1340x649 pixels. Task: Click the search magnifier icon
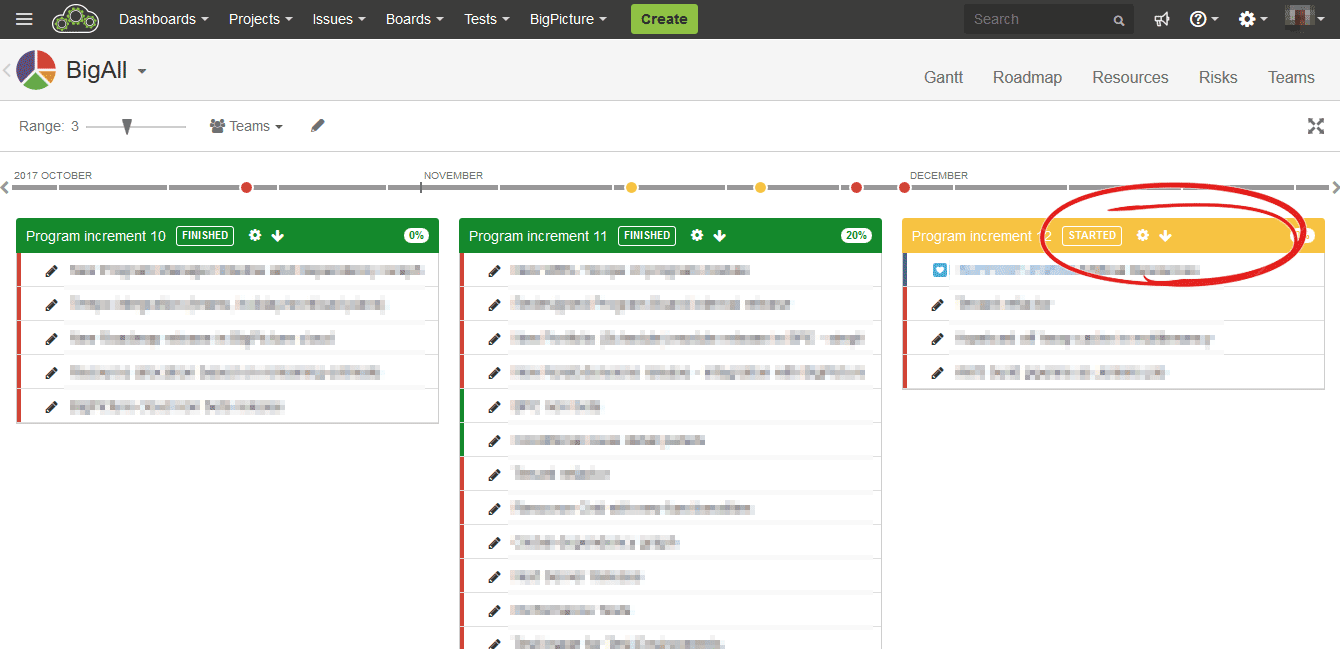(1119, 20)
